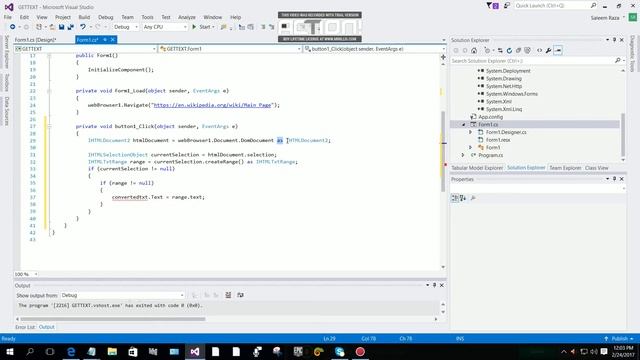Open the Help menu

coord(236,17)
